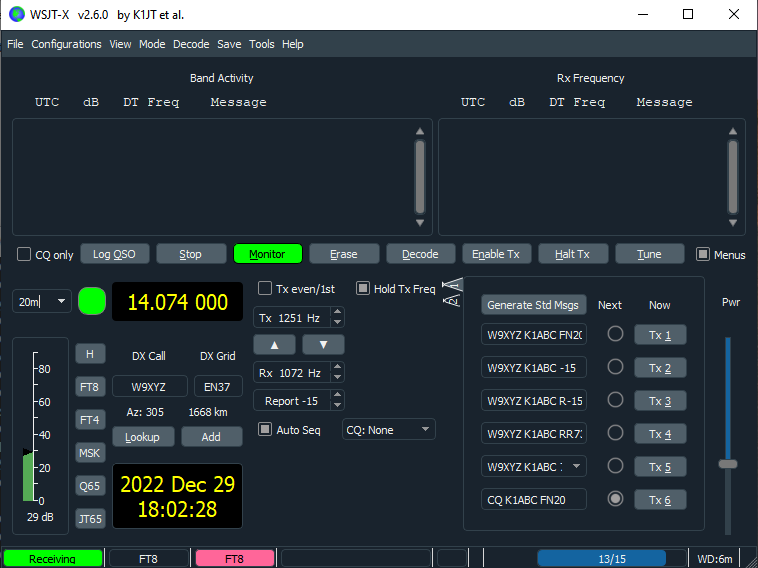Screen dimensions: 758x568
Task: Click Generate Std Msgs button
Action: 533,305
